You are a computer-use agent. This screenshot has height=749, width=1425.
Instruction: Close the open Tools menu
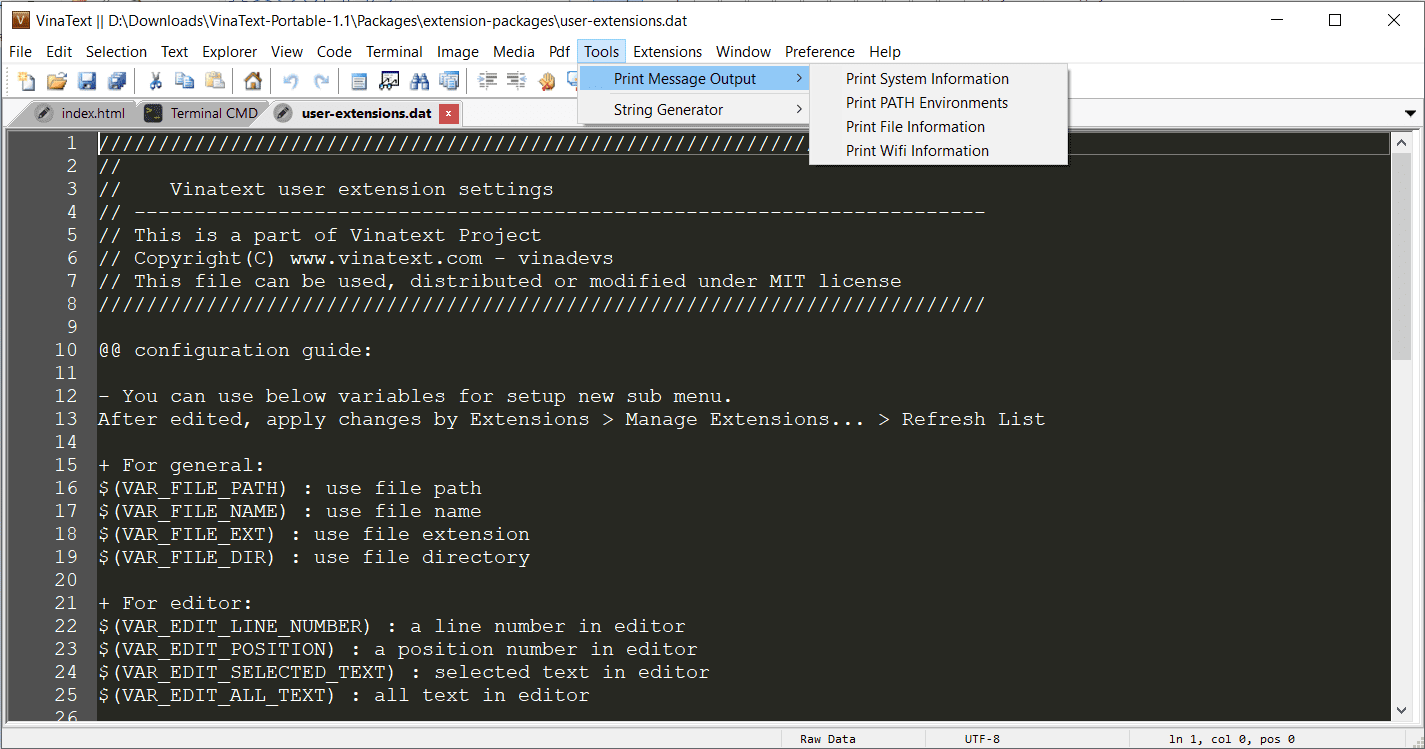[x=602, y=52]
